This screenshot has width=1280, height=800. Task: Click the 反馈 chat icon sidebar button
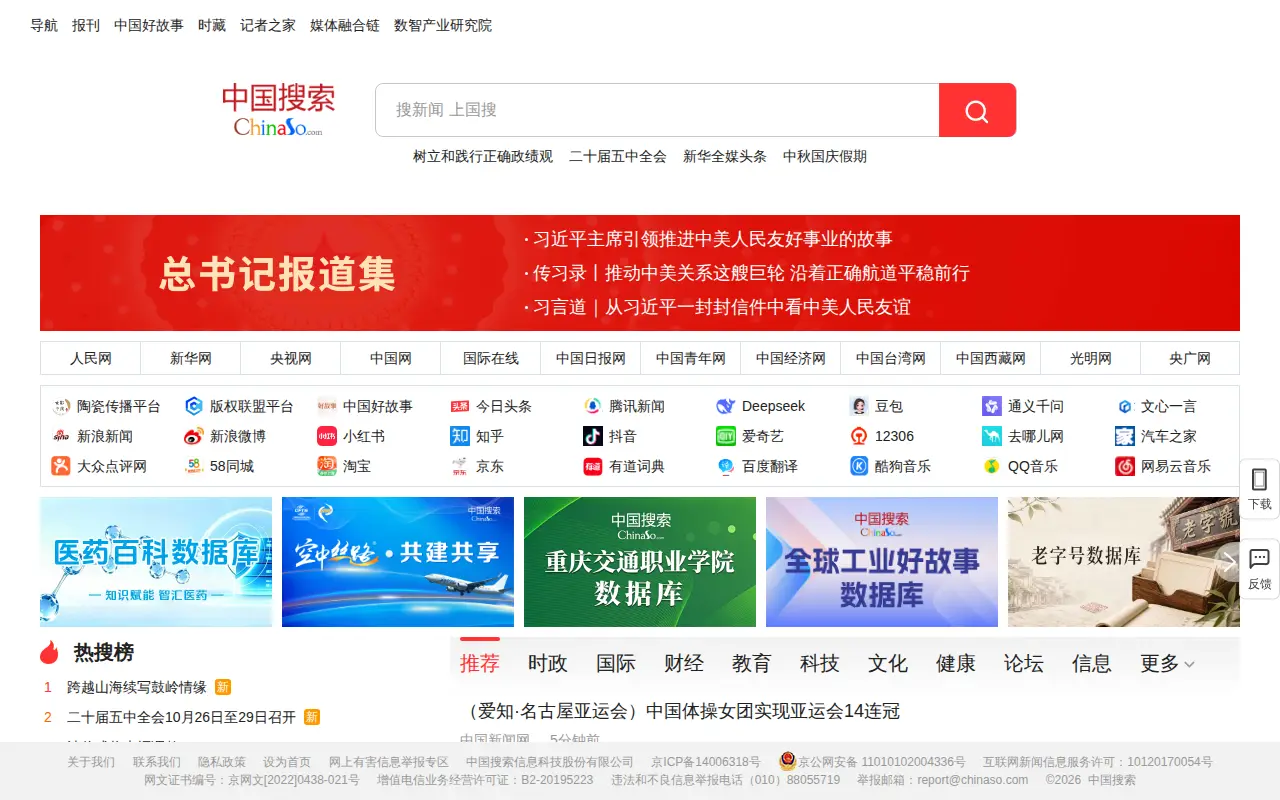click(x=1260, y=568)
